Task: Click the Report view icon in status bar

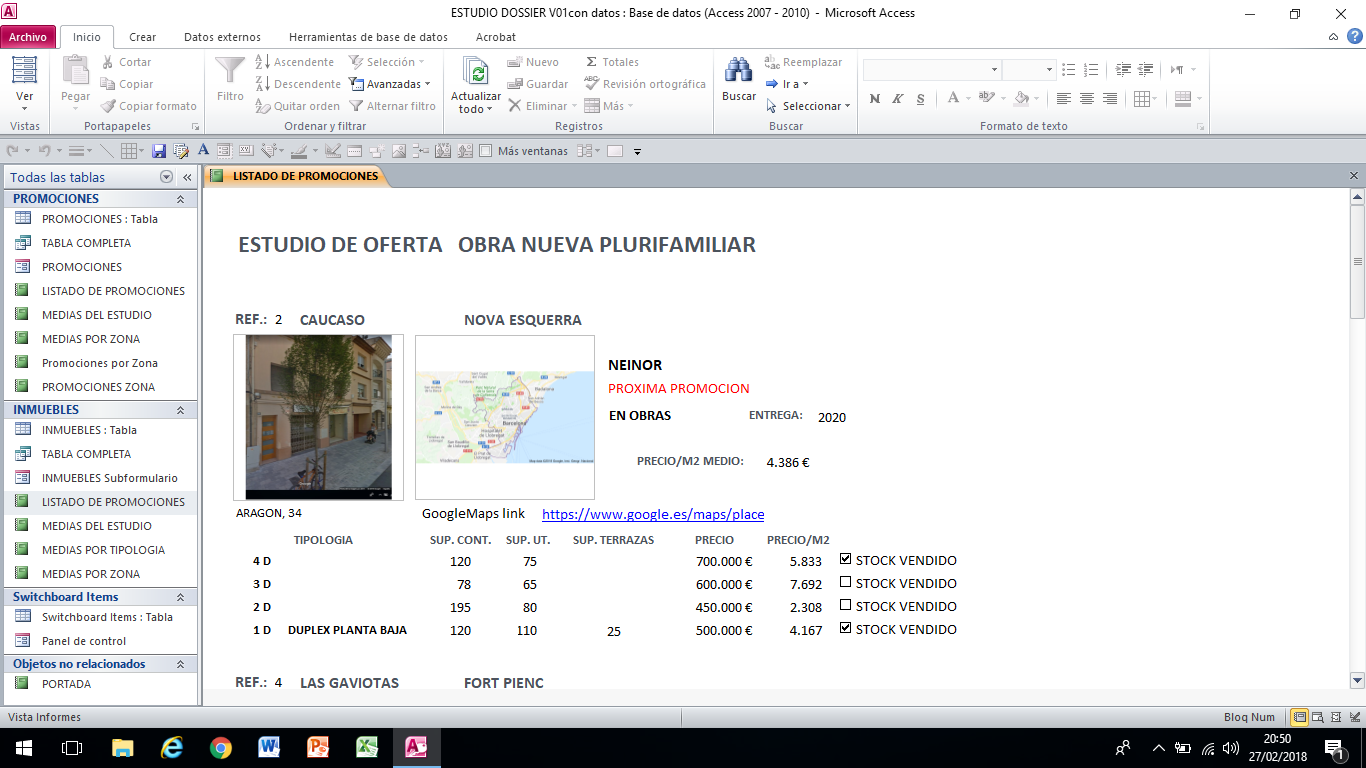Action: coord(1299,717)
